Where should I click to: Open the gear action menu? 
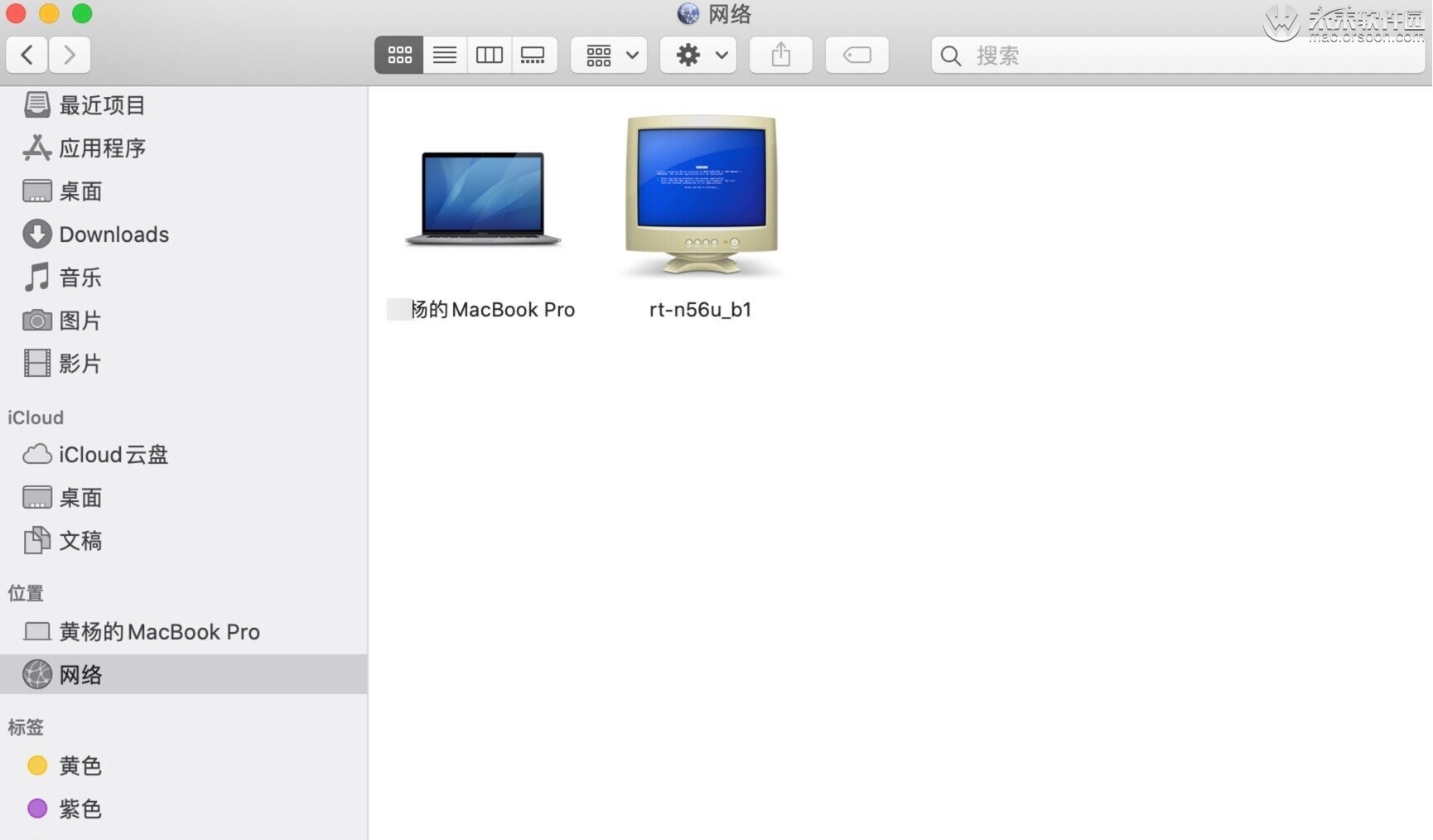pyautogui.click(x=698, y=56)
